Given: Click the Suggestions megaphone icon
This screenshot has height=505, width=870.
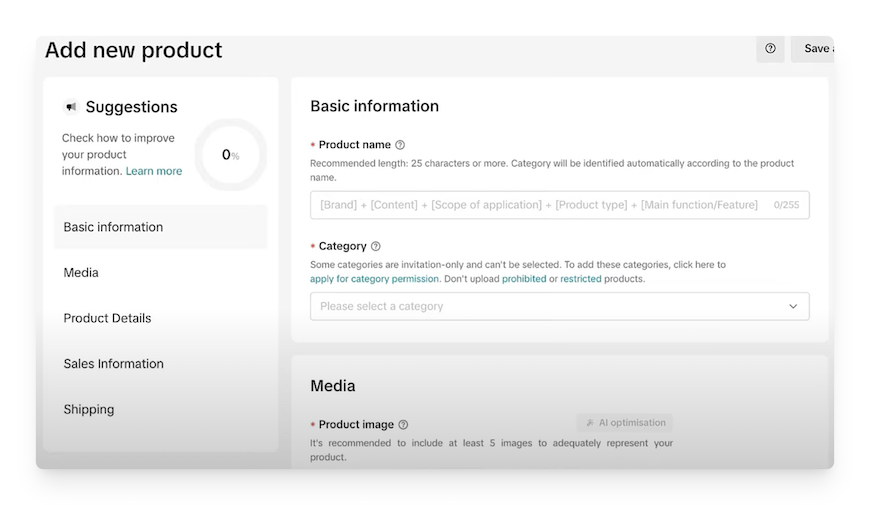Looking at the screenshot, I should point(71,107).
